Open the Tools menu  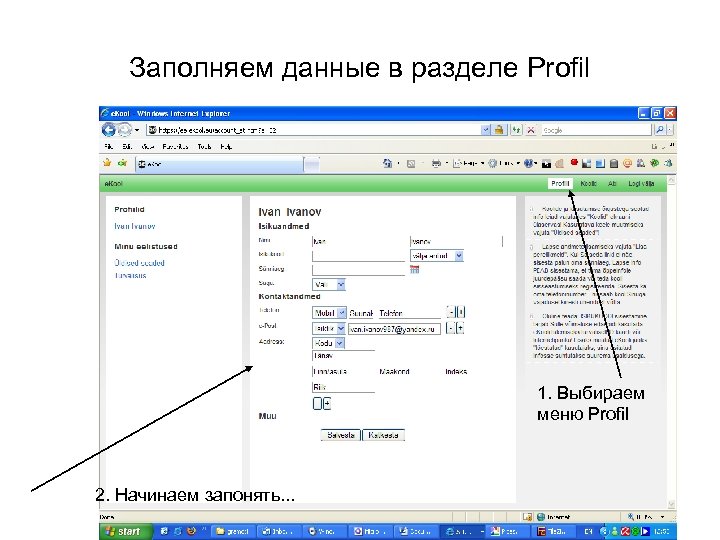click(204, 146)
